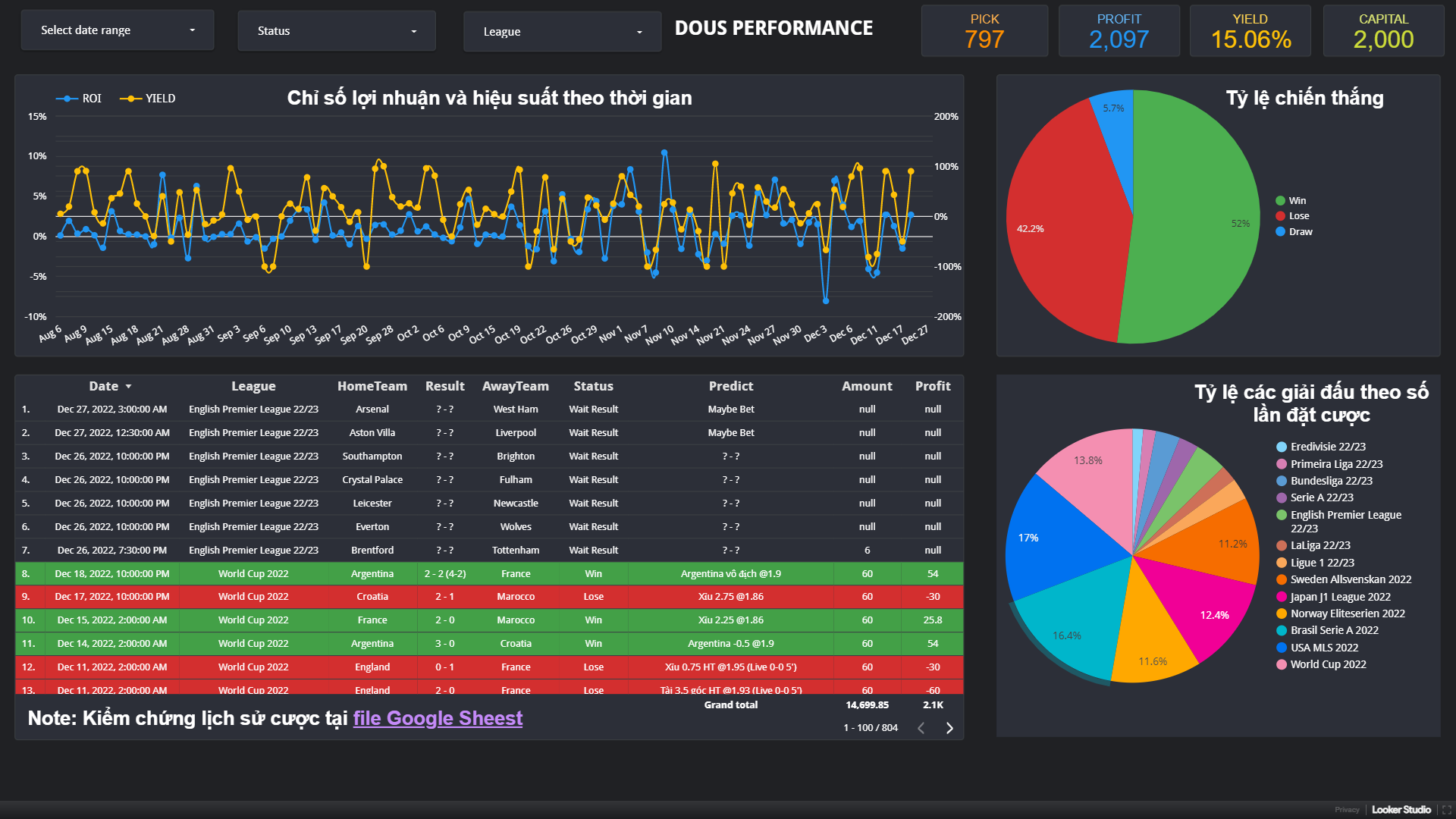Click the Date column sort arrow
Viewport: 1456px width, 819px height.
(128, 387)
